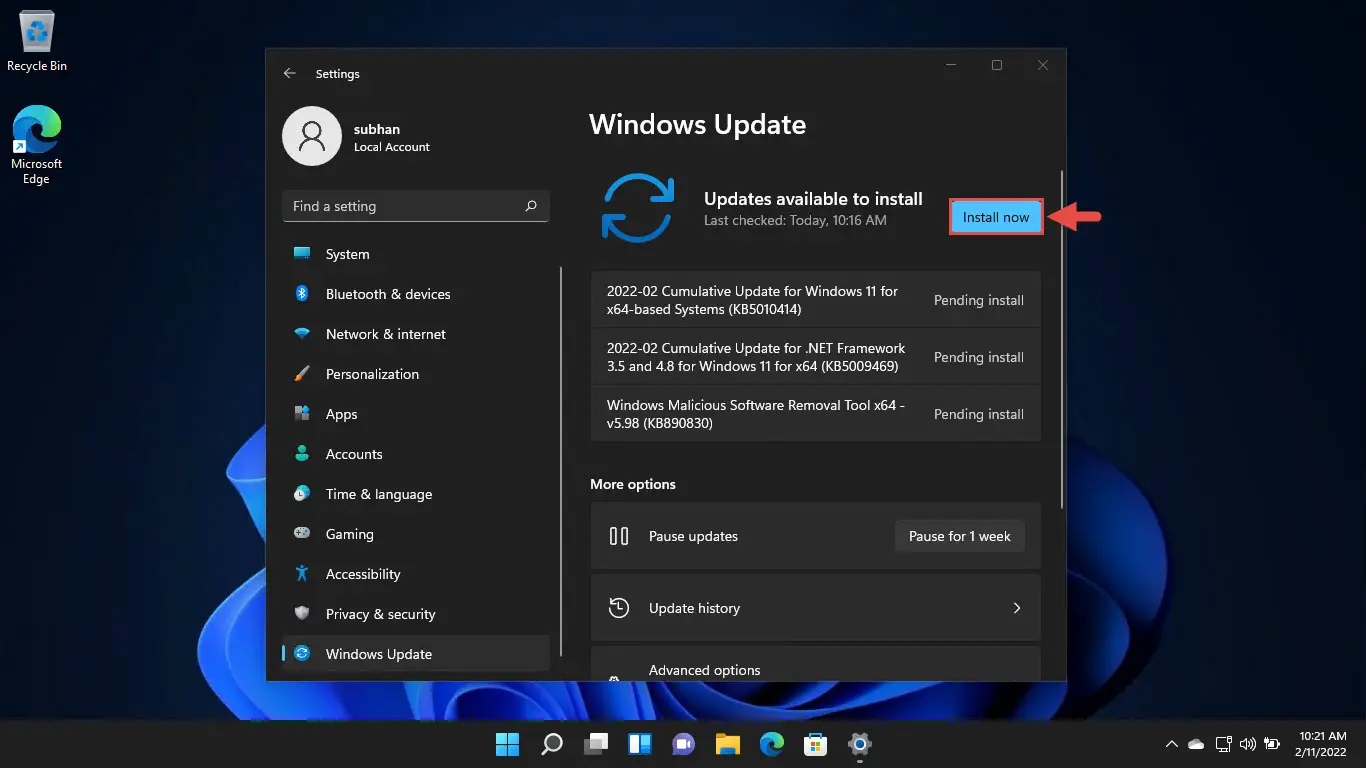Click the OneDrive cloud tray icon
The width and height of the screenshot is (1366, 768).
1196,744
